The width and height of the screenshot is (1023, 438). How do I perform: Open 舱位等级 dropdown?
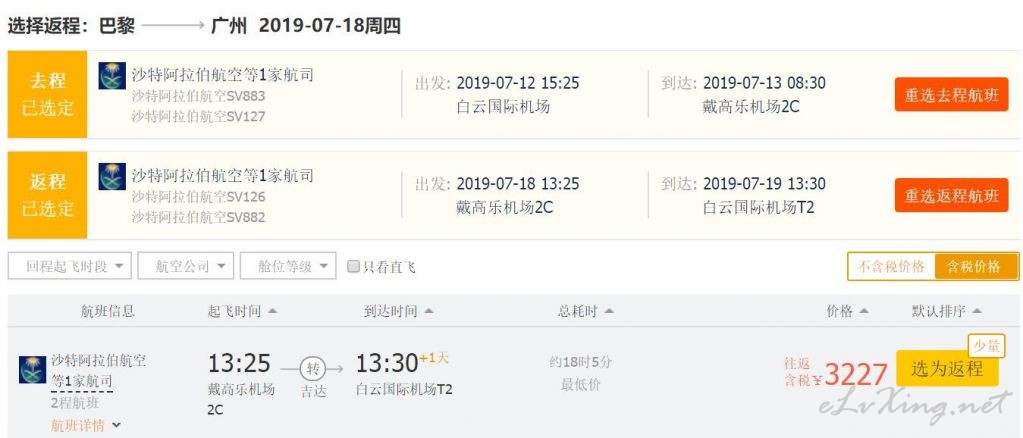pos(288,266)
